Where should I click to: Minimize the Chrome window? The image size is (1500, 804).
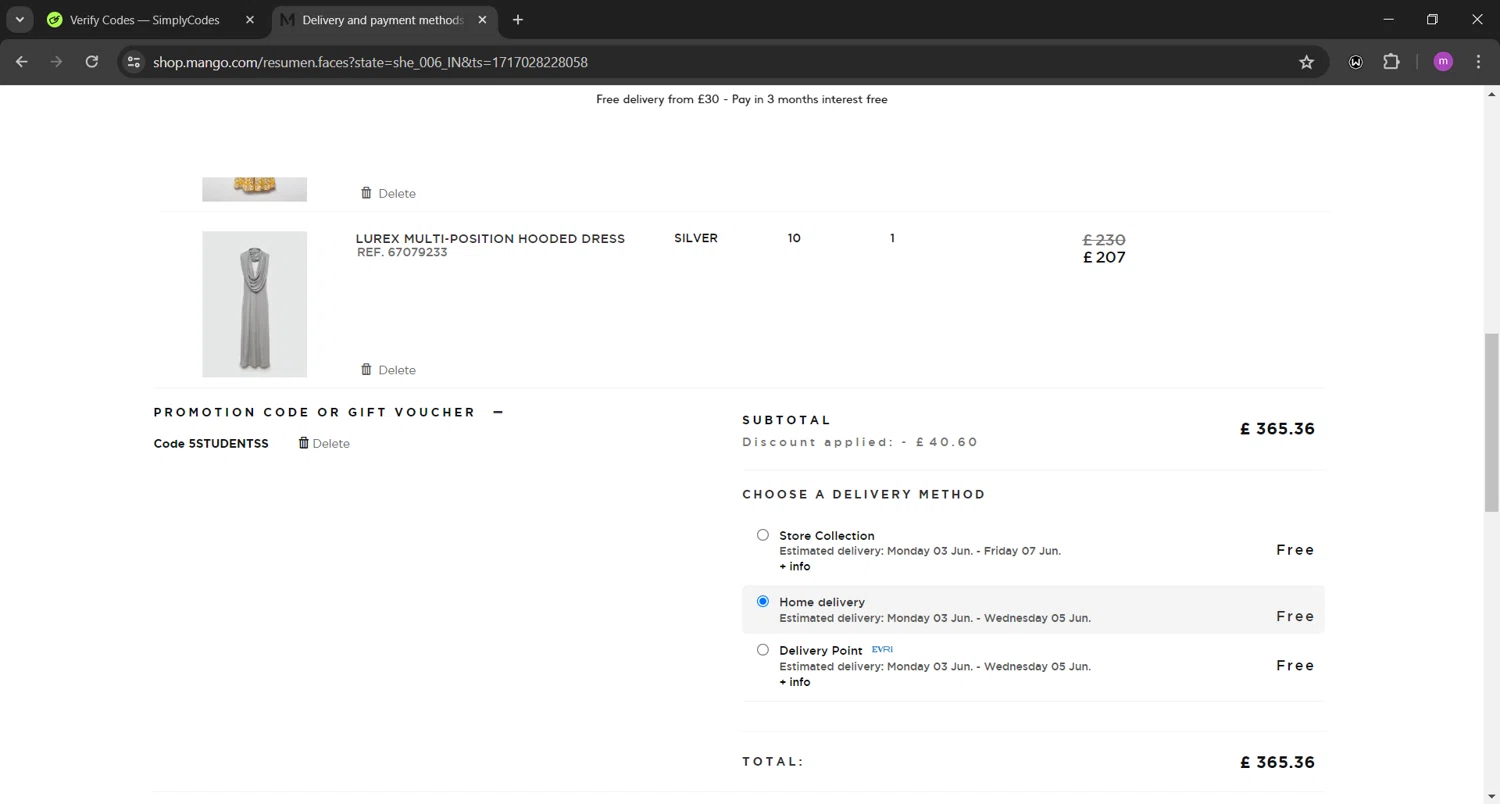tap(1388, 19)
